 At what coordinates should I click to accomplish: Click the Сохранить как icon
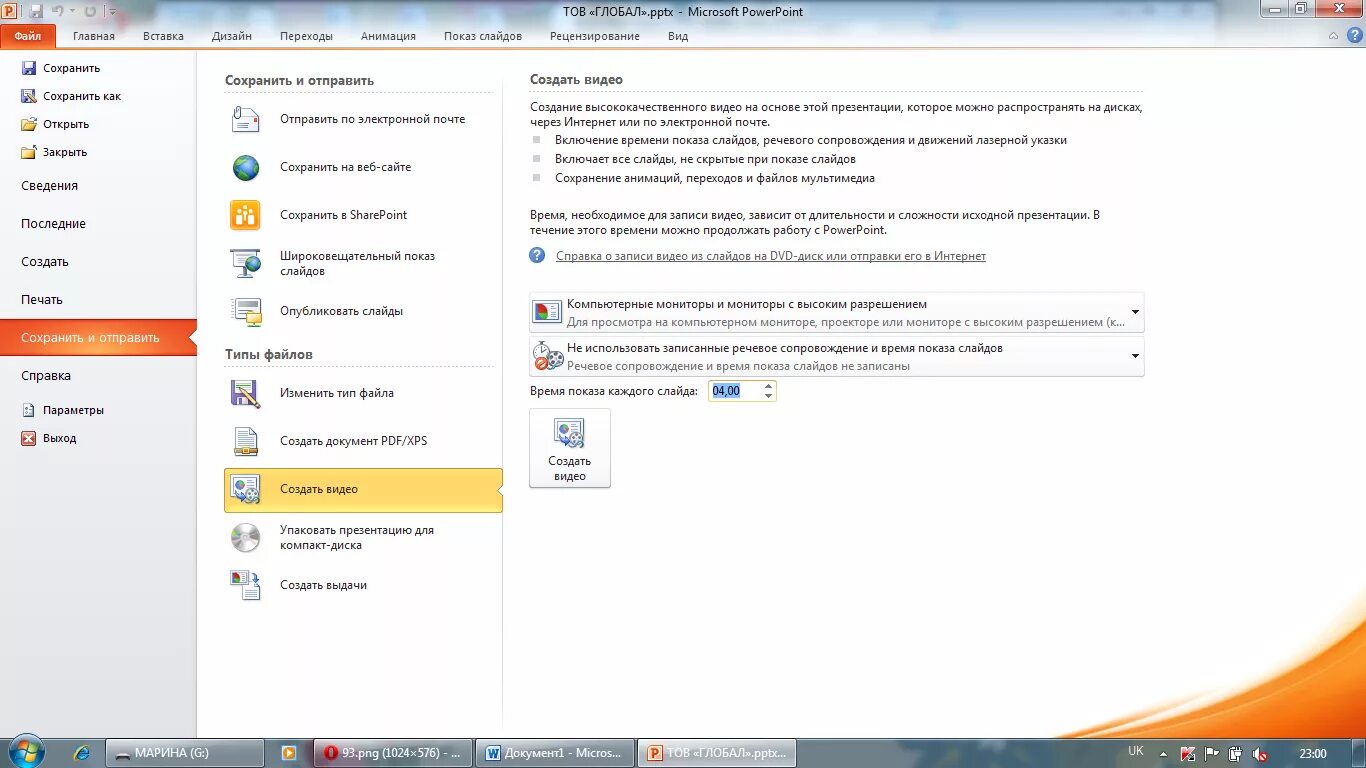click(x=29, y=96)
